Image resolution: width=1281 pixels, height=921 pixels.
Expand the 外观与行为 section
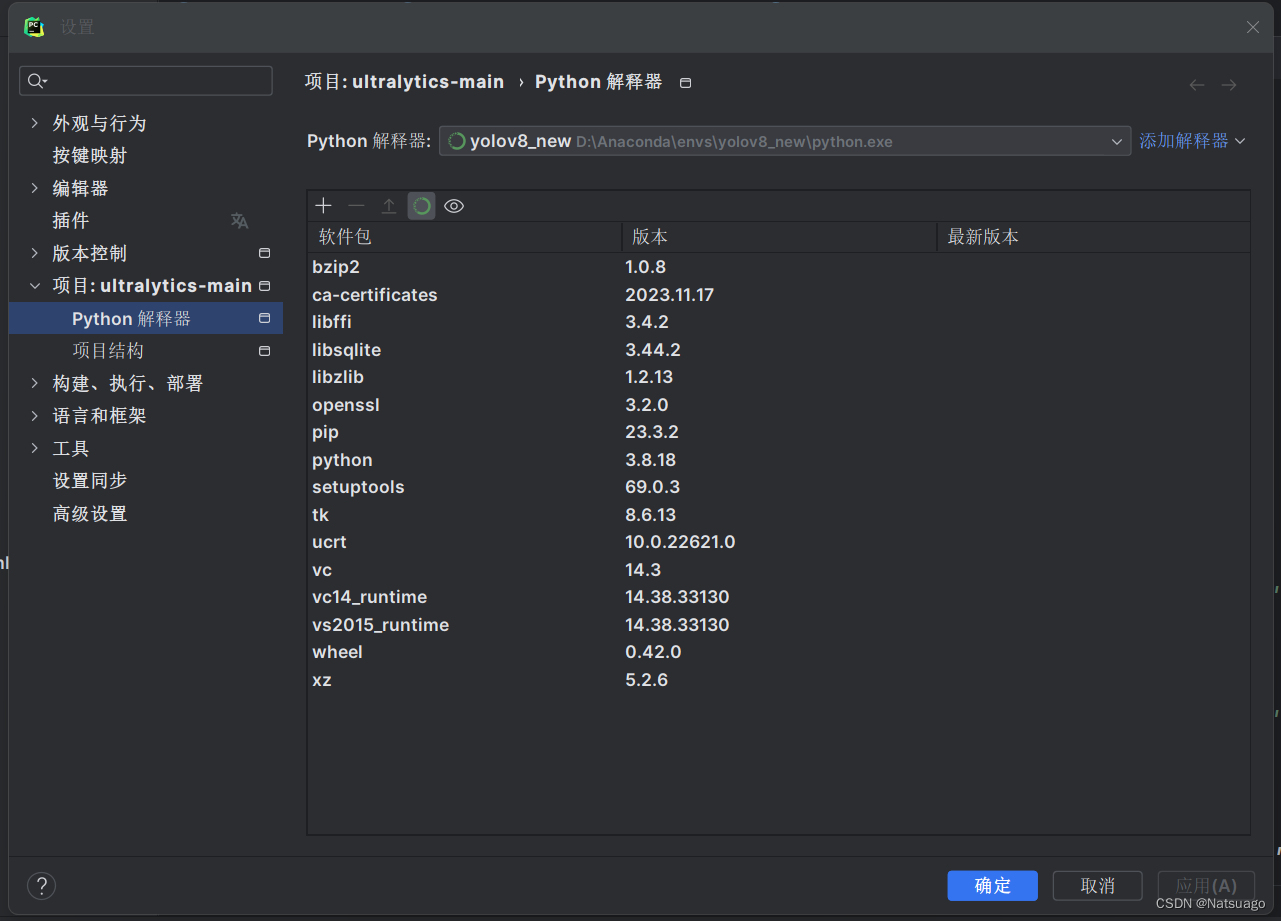34,123
